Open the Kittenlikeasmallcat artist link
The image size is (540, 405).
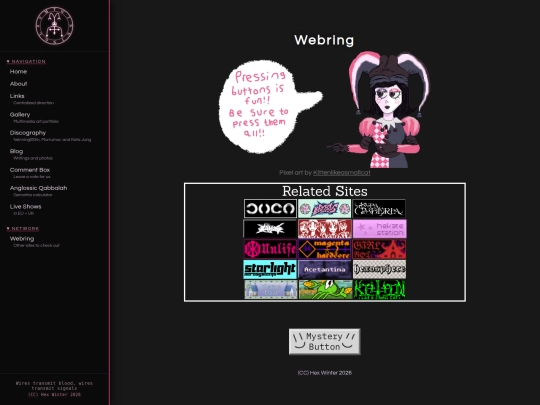pyautogui.click(x=342, y=173)
